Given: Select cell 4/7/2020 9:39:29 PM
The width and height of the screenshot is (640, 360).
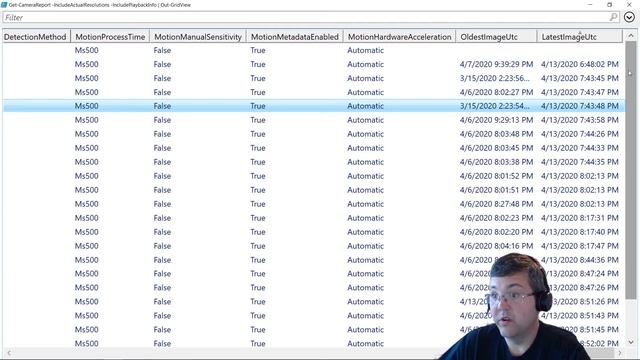Looking at the screenshot, I should (496, 64).
